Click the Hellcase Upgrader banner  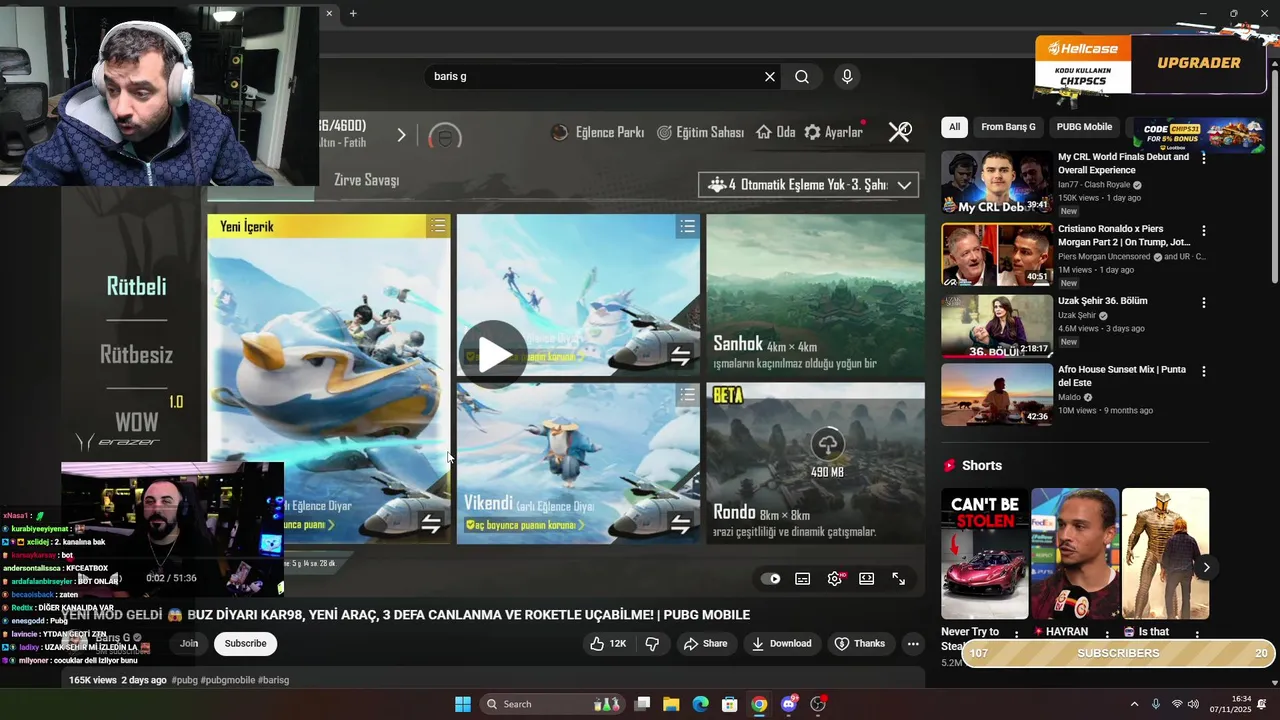pos(1150,64)
